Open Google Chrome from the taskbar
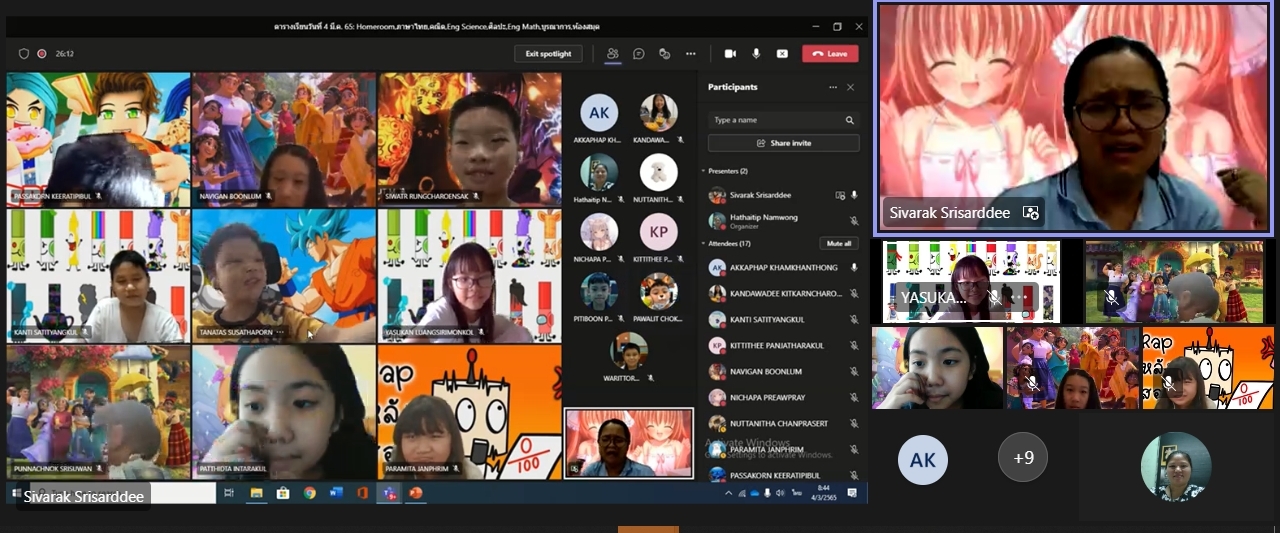Image resolution: width=1280 pixels, height=533 pixels. click(309, 493)
